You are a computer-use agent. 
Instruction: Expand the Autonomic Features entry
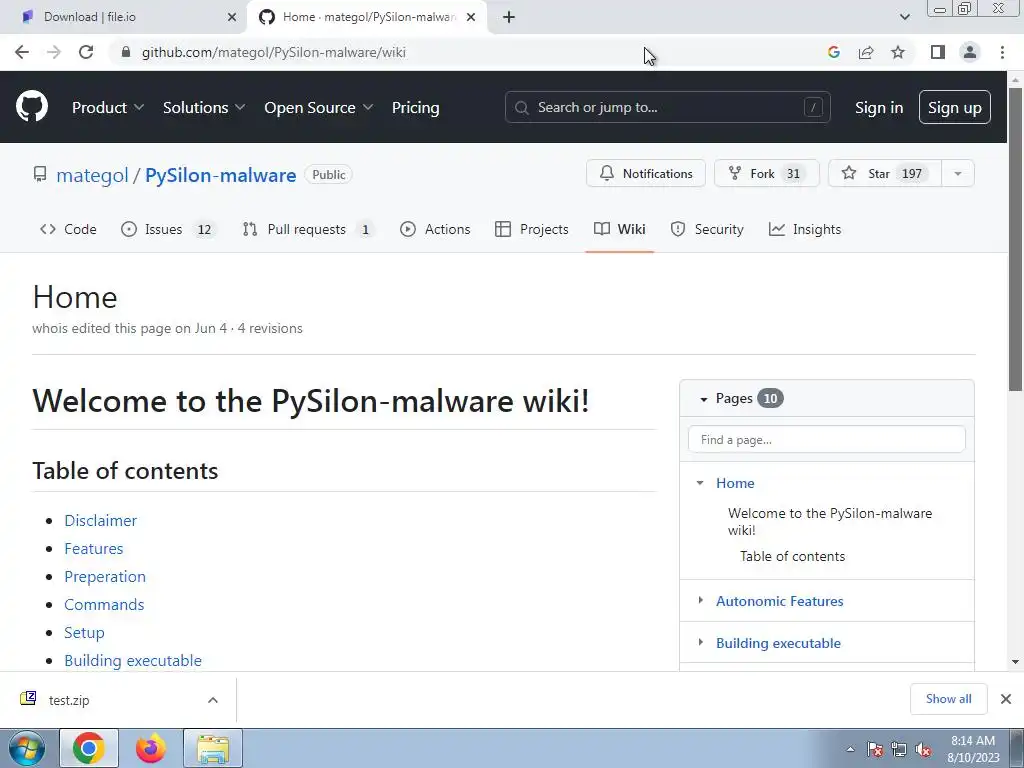(700, 600)
